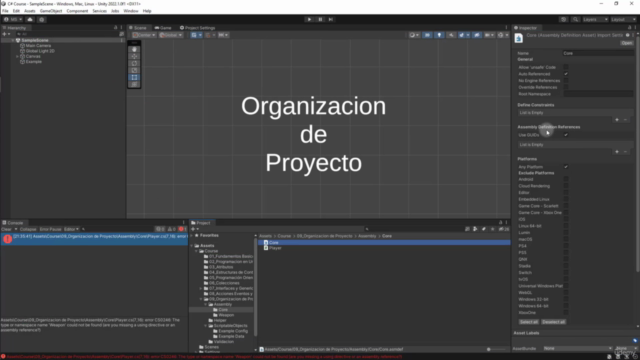Toggle Any Platform checkbox
Screen dimensions: 640x360
coord(566,167)
